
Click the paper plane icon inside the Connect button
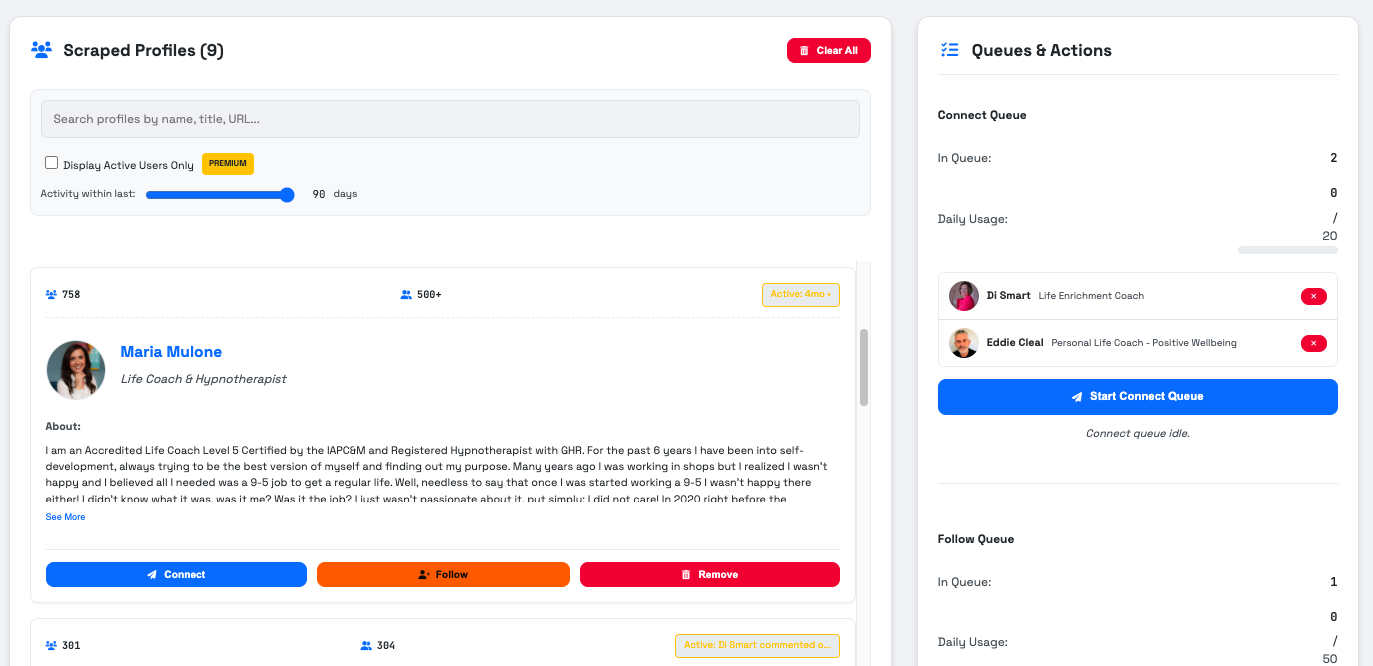pyautogui.click(x=154, y=574)
